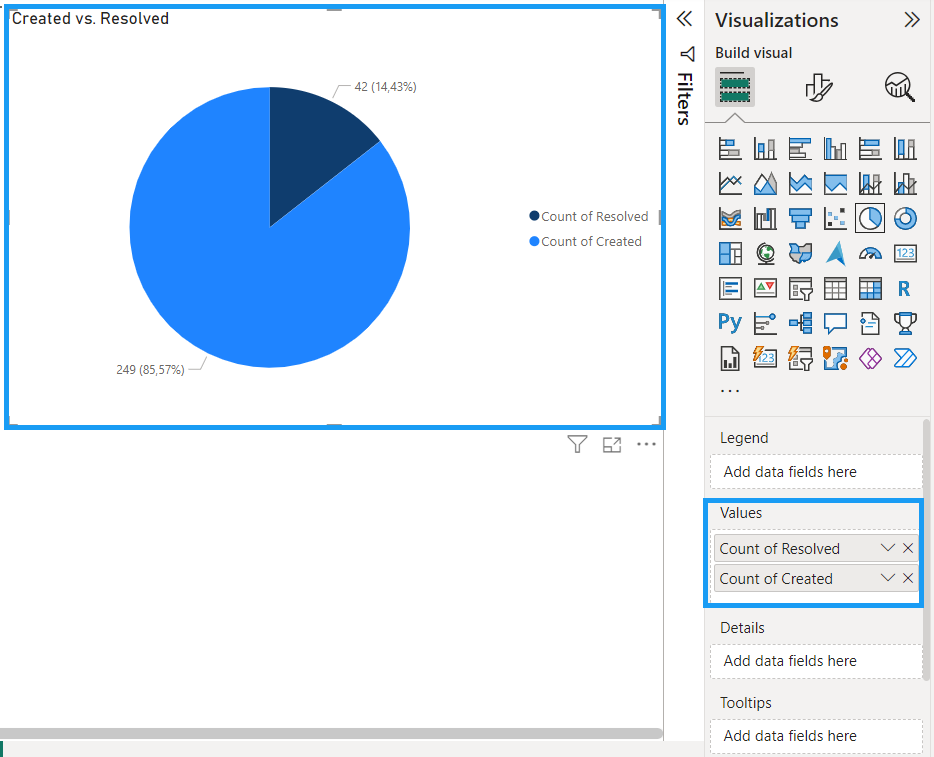Switch to Format visual tab
This screenshot has width=934, height=757.
click(x=818, y=88)
